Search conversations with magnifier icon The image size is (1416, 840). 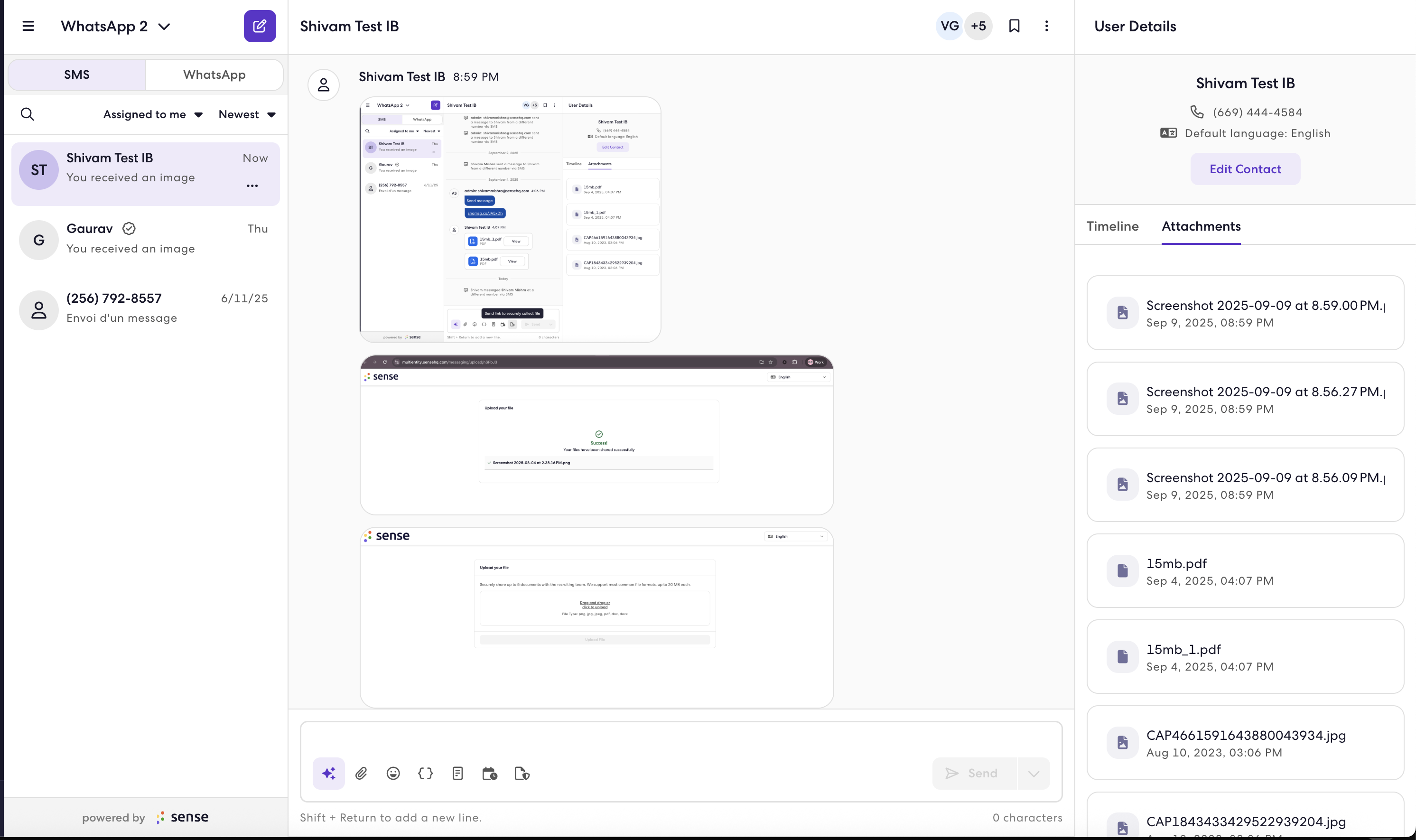click(x=27, y=114)
